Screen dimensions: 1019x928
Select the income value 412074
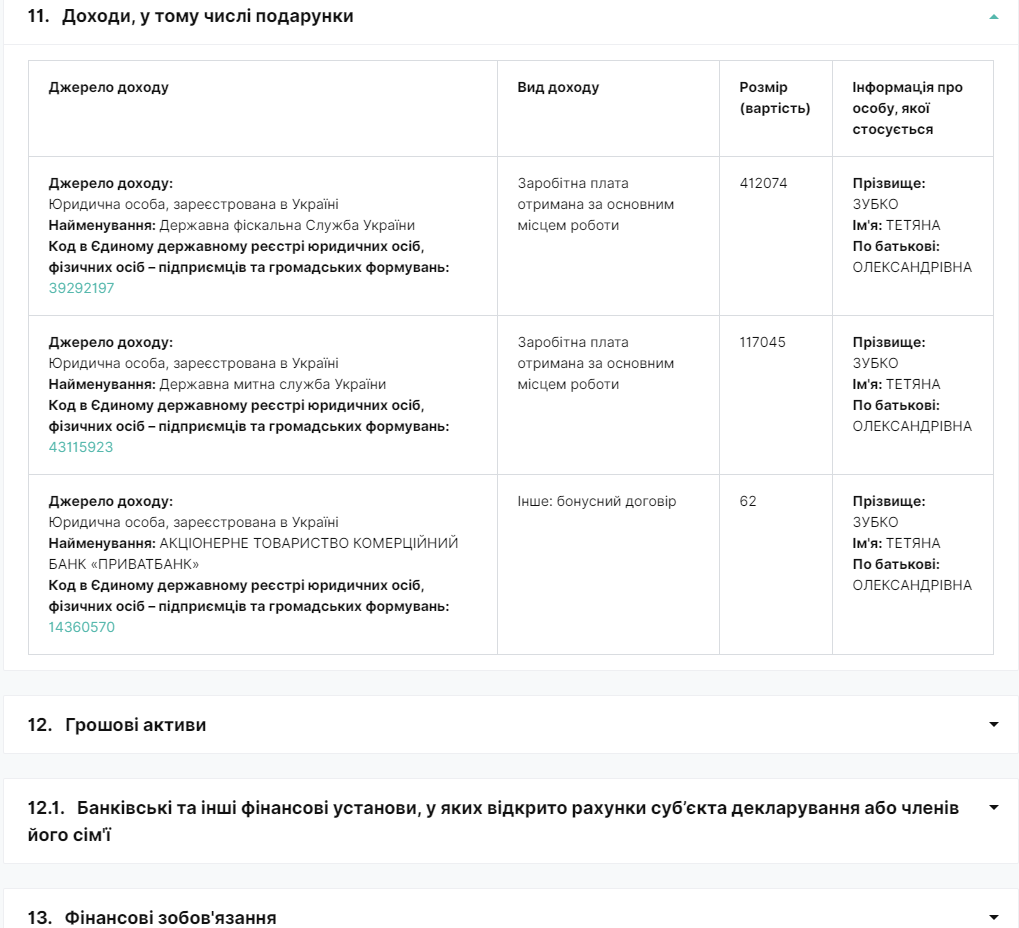[x=763, y=183]
